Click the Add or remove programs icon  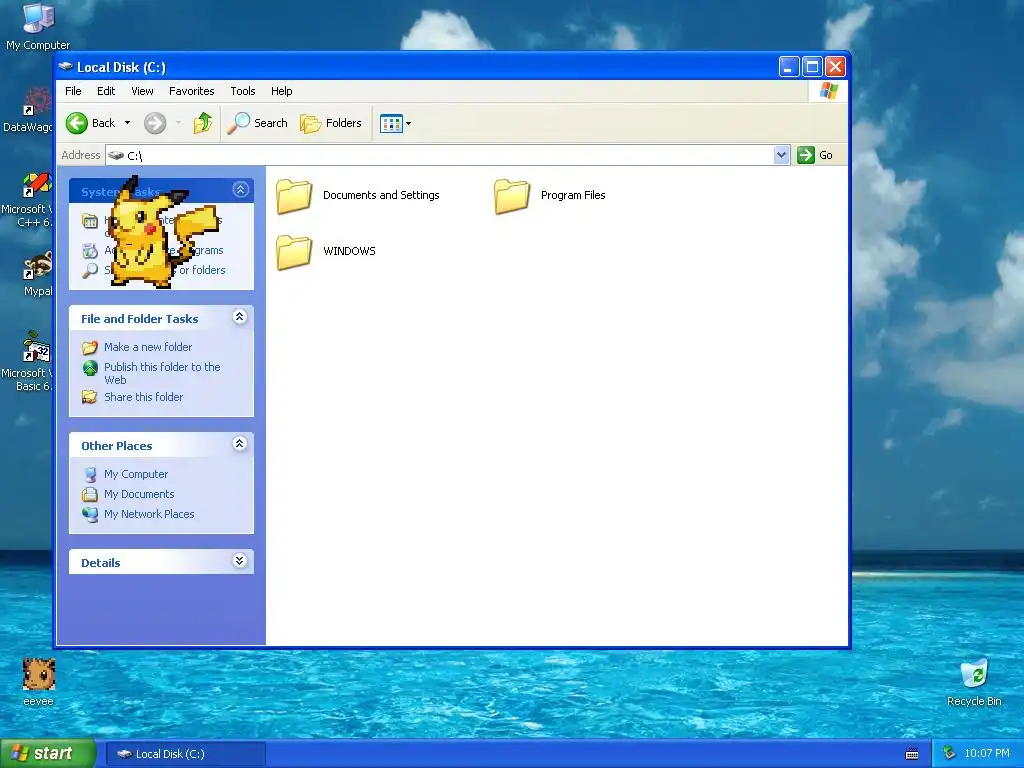[89, 250]
